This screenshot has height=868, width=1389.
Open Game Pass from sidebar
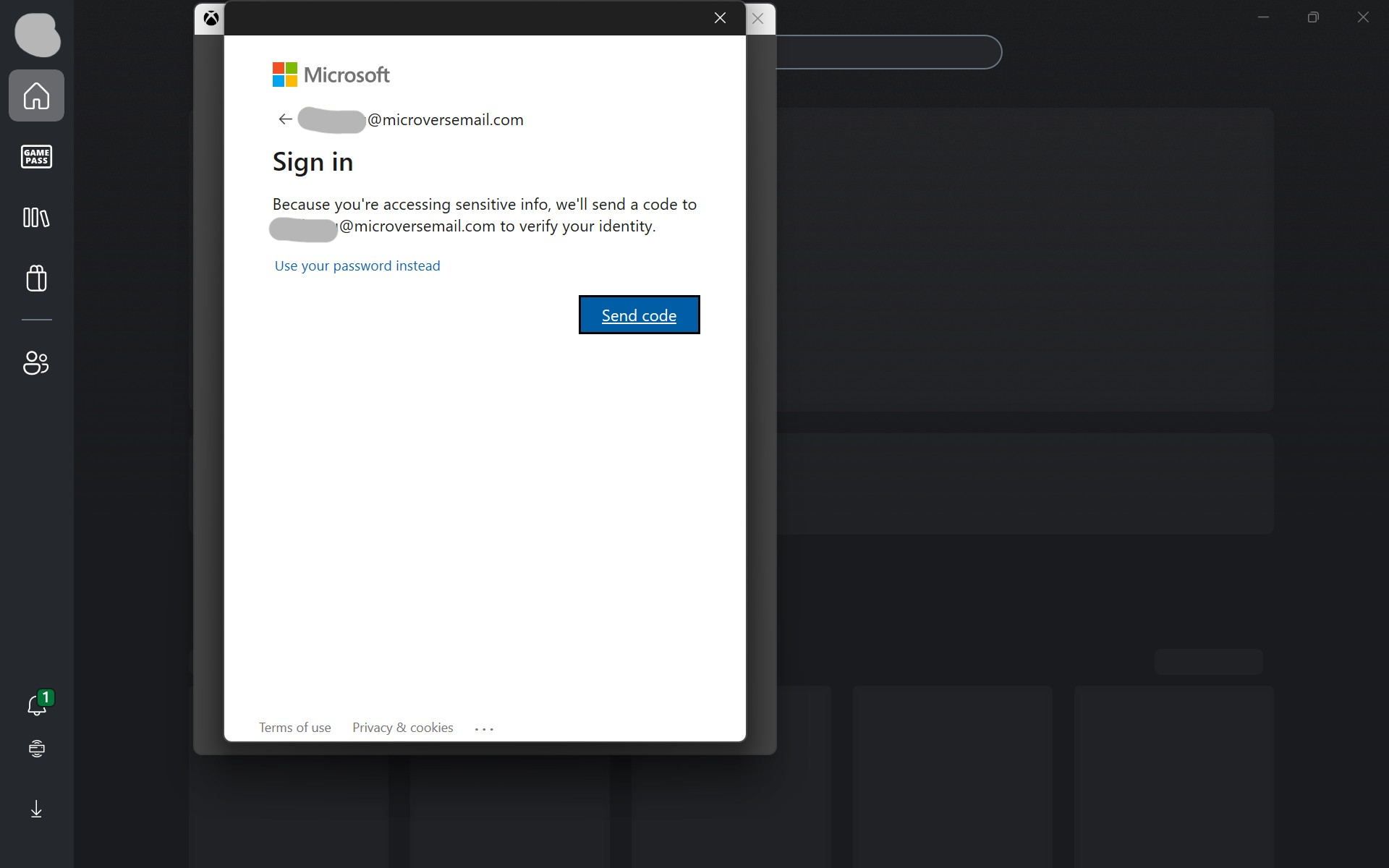pyautogui.click(x=36, y=156)
